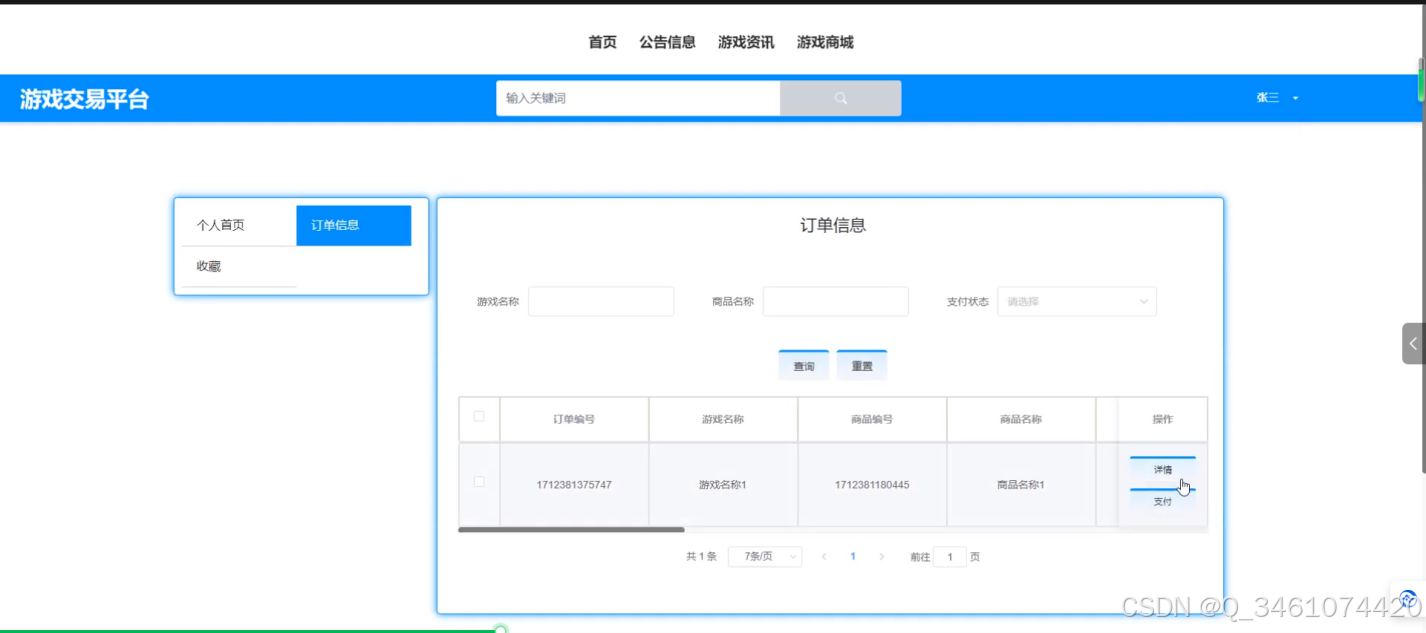Click the 游戏名称 column header
Screen dimensions: 1426x633
click(x=723, y=419)
